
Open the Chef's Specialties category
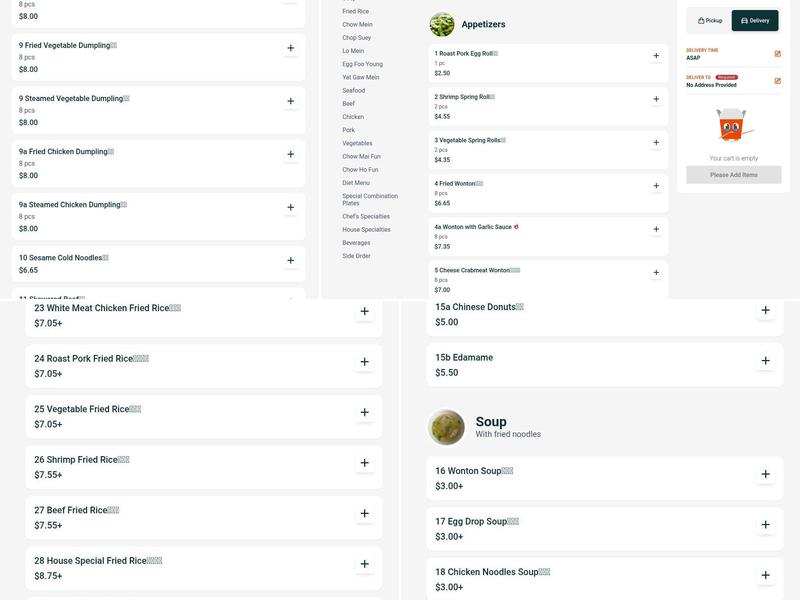pyautogui.click(x=366, y=216)
